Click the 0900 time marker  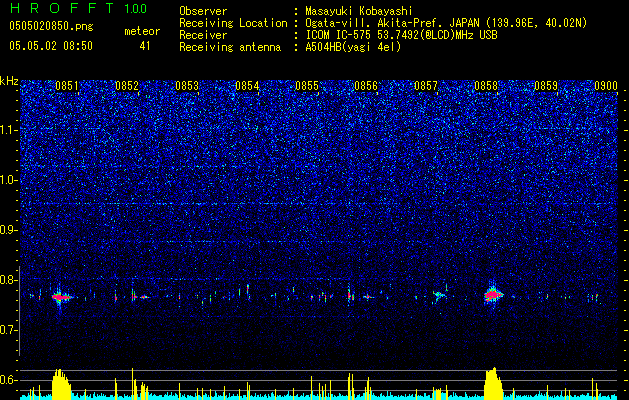click(x=606, y=86)
